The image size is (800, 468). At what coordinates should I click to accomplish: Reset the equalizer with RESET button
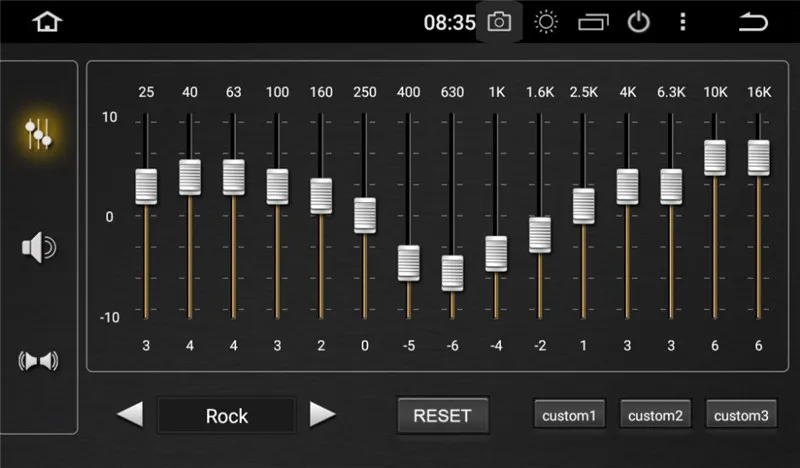442,415
